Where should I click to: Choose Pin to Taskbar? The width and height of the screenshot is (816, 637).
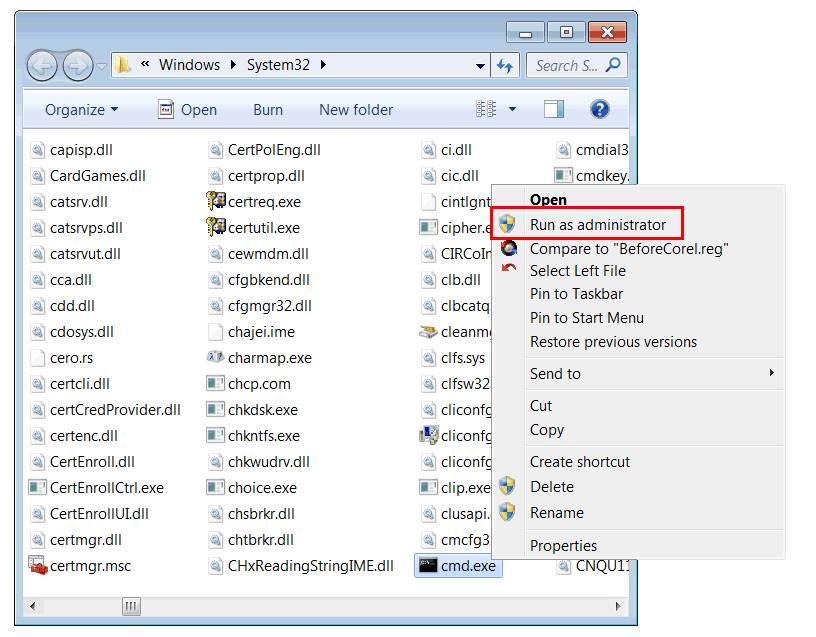pyautogui.click(x=638, y=294)
